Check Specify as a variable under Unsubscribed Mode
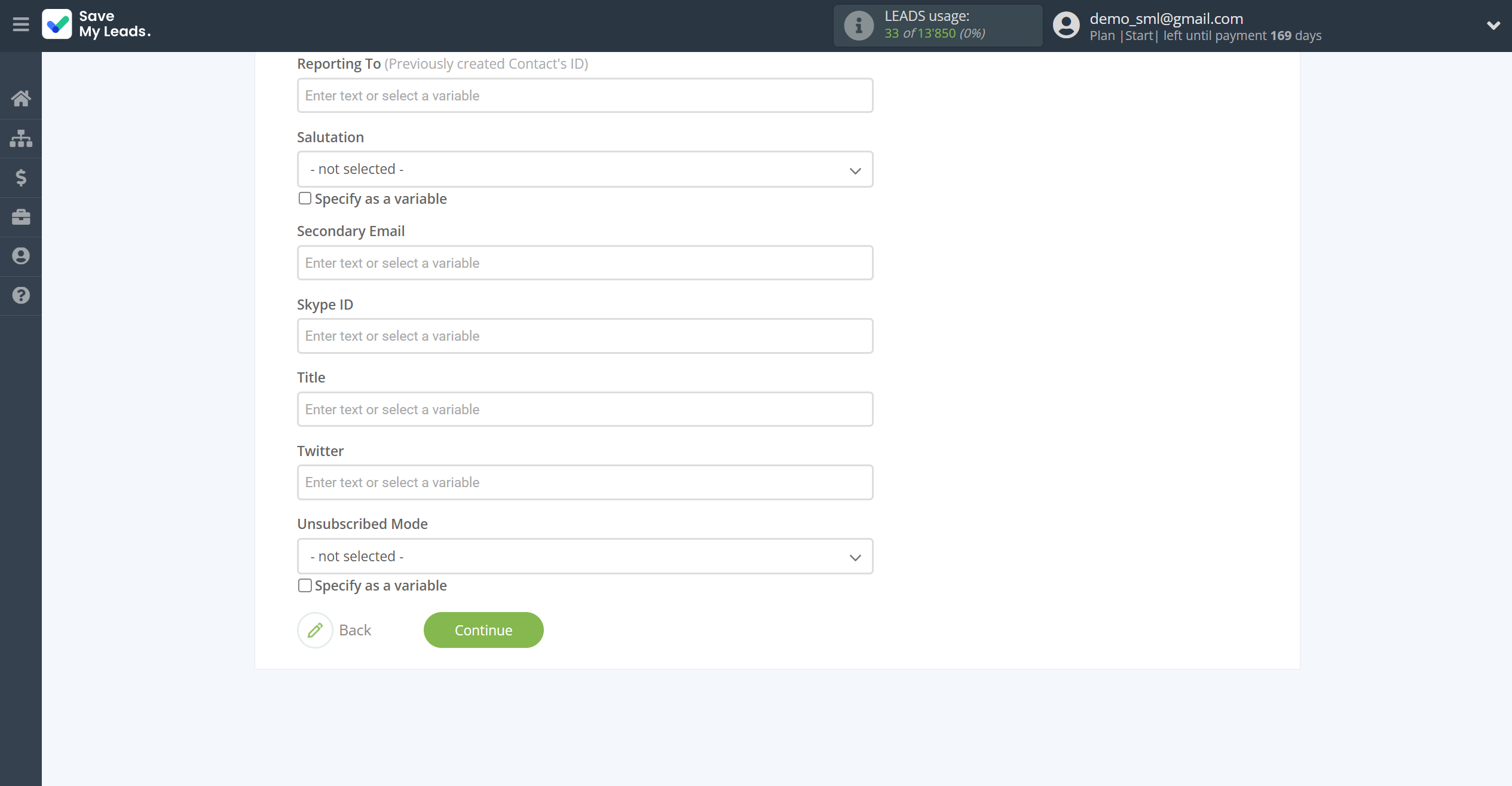Viewport: 1512px width, 786px height. [305, 585]
